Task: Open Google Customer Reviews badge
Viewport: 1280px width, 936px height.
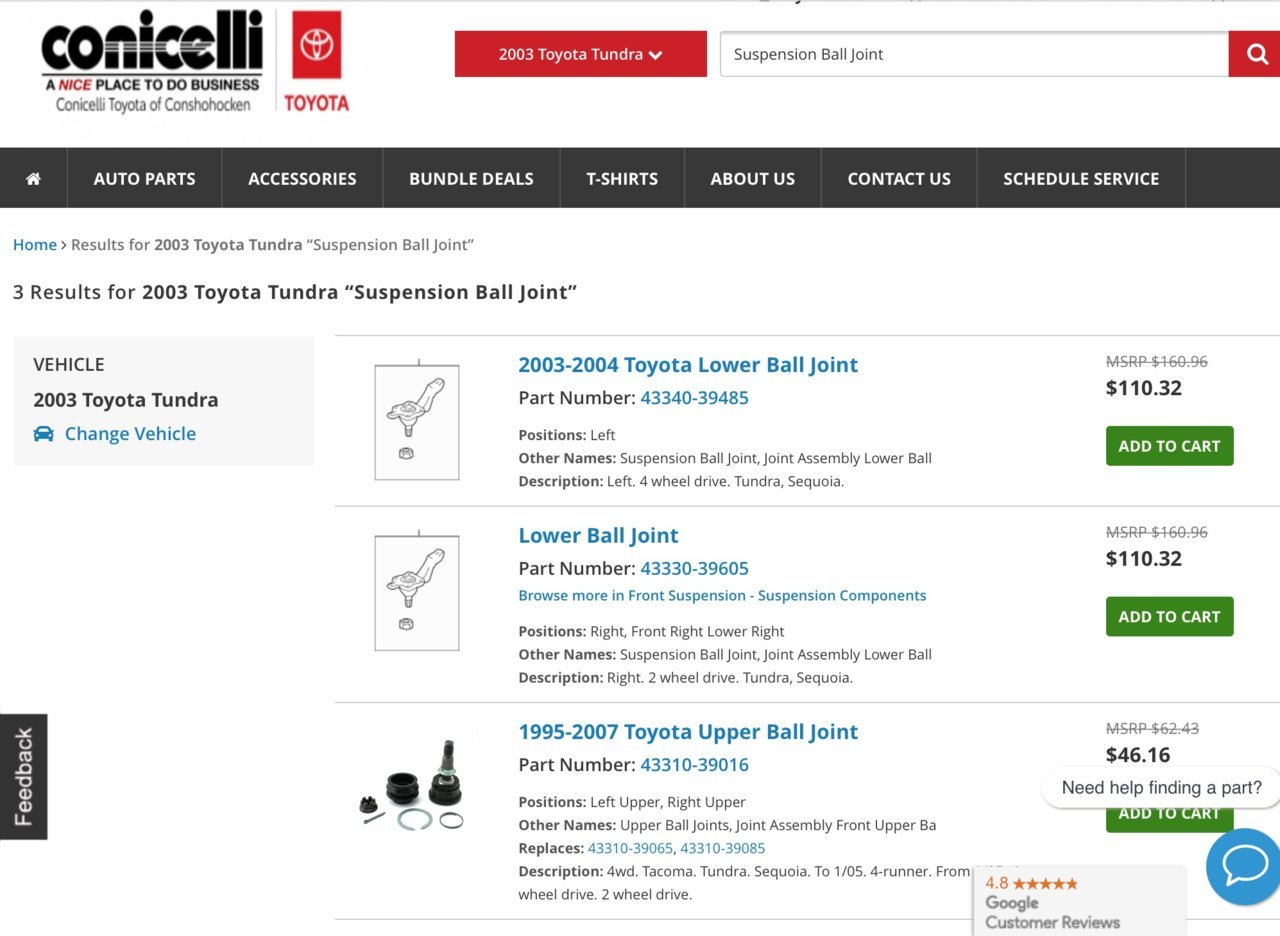Action: tap(1079, 902)
